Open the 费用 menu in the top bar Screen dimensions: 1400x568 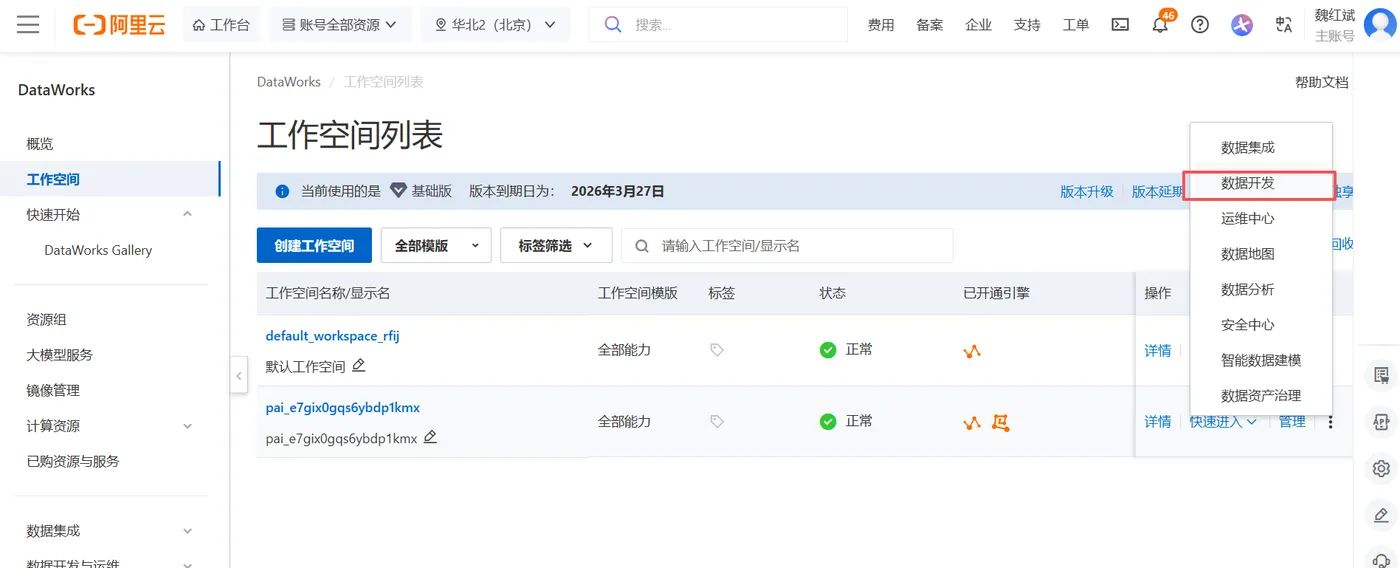pyautogui.click(x=881, y=25)
